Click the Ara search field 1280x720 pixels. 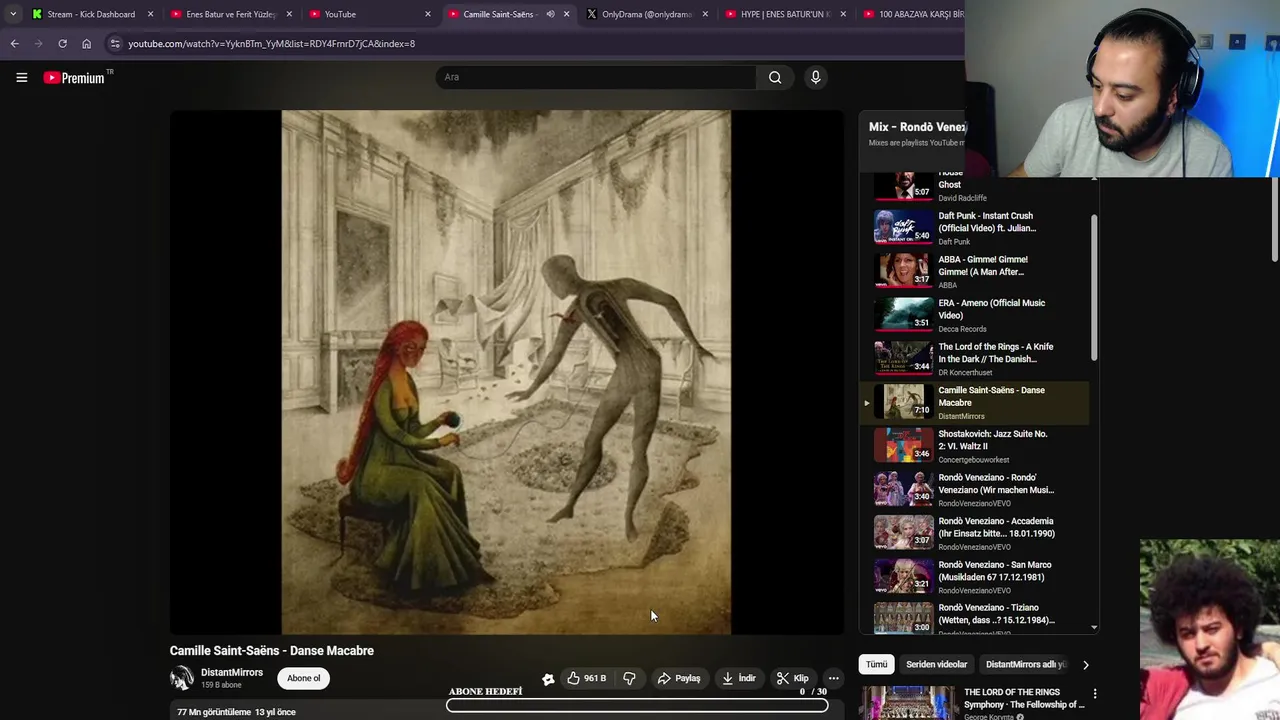click(596, 77)
